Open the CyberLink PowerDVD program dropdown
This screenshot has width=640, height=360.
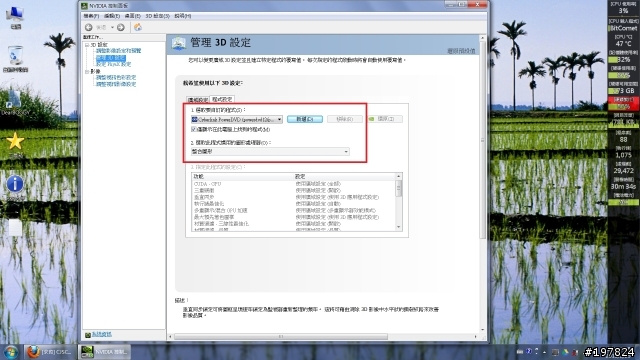tap(237, 120)
